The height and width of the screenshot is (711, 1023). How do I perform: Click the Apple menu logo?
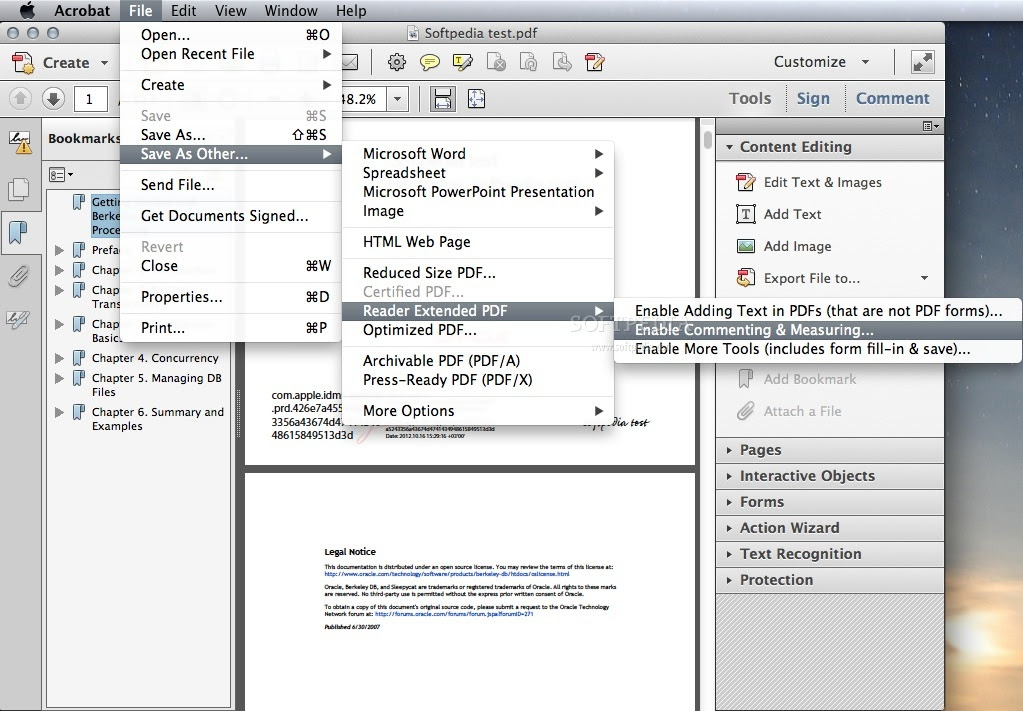click(27, 10)
